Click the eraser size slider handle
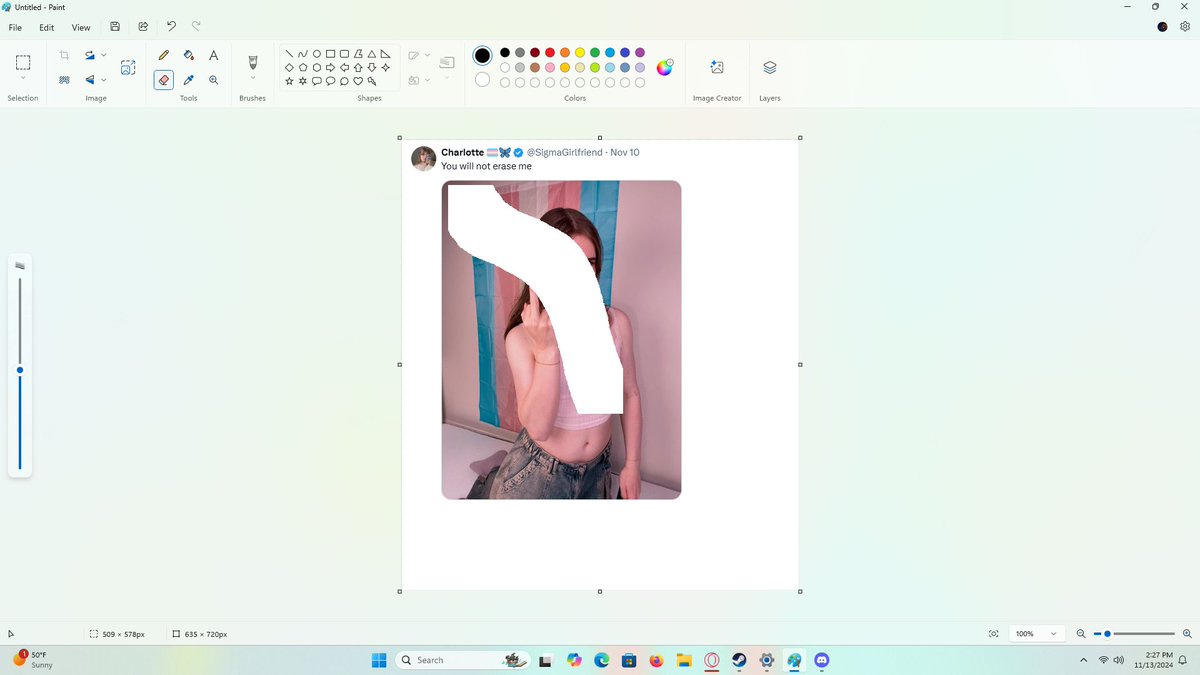Screen dimensions: 1200x675 click(20, 370)
